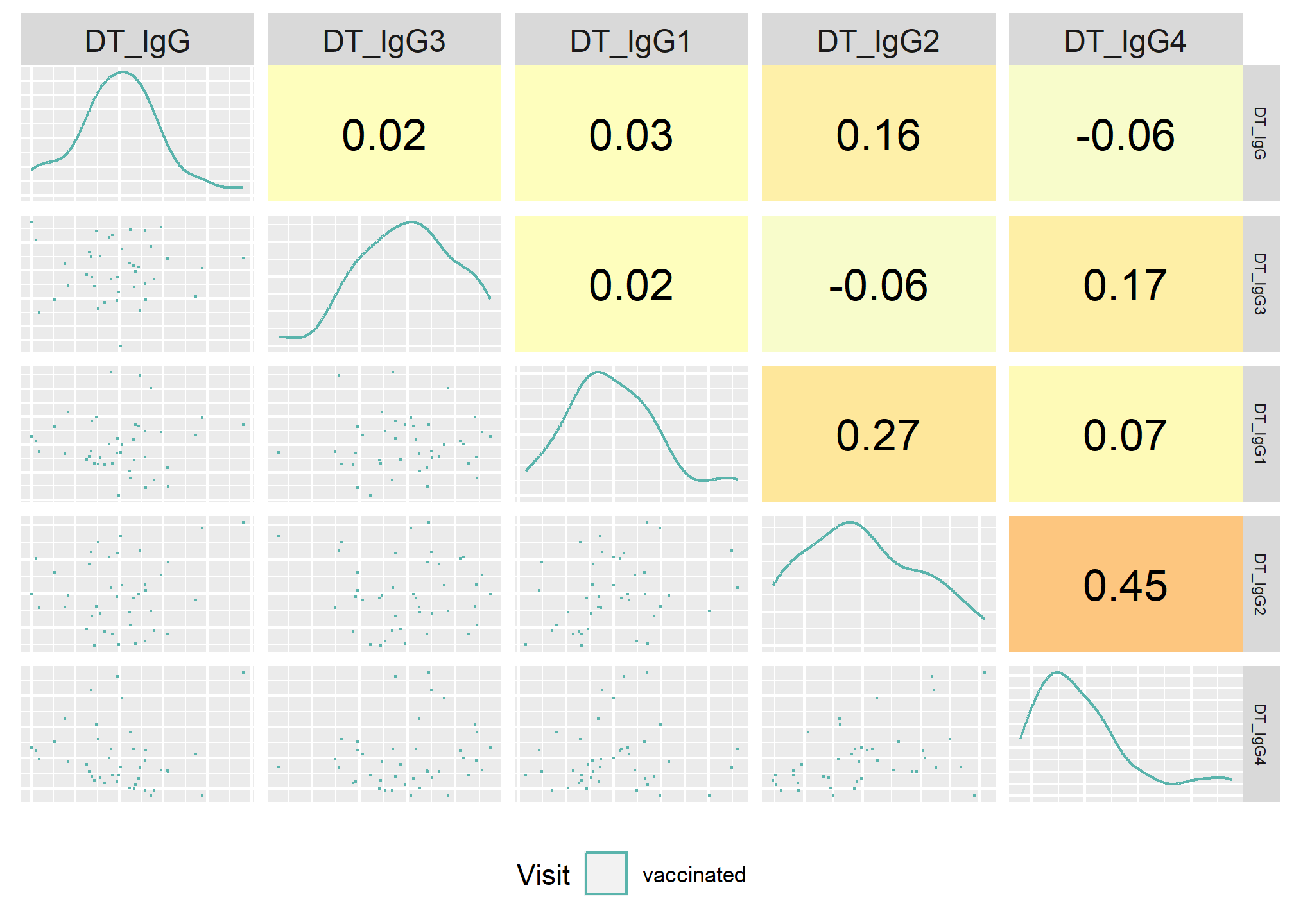Image resolution: width=1294 pixels, height=924 pixels.
Task: Click the DT_IgG density plot panel
Action: (x=137, y=133)
